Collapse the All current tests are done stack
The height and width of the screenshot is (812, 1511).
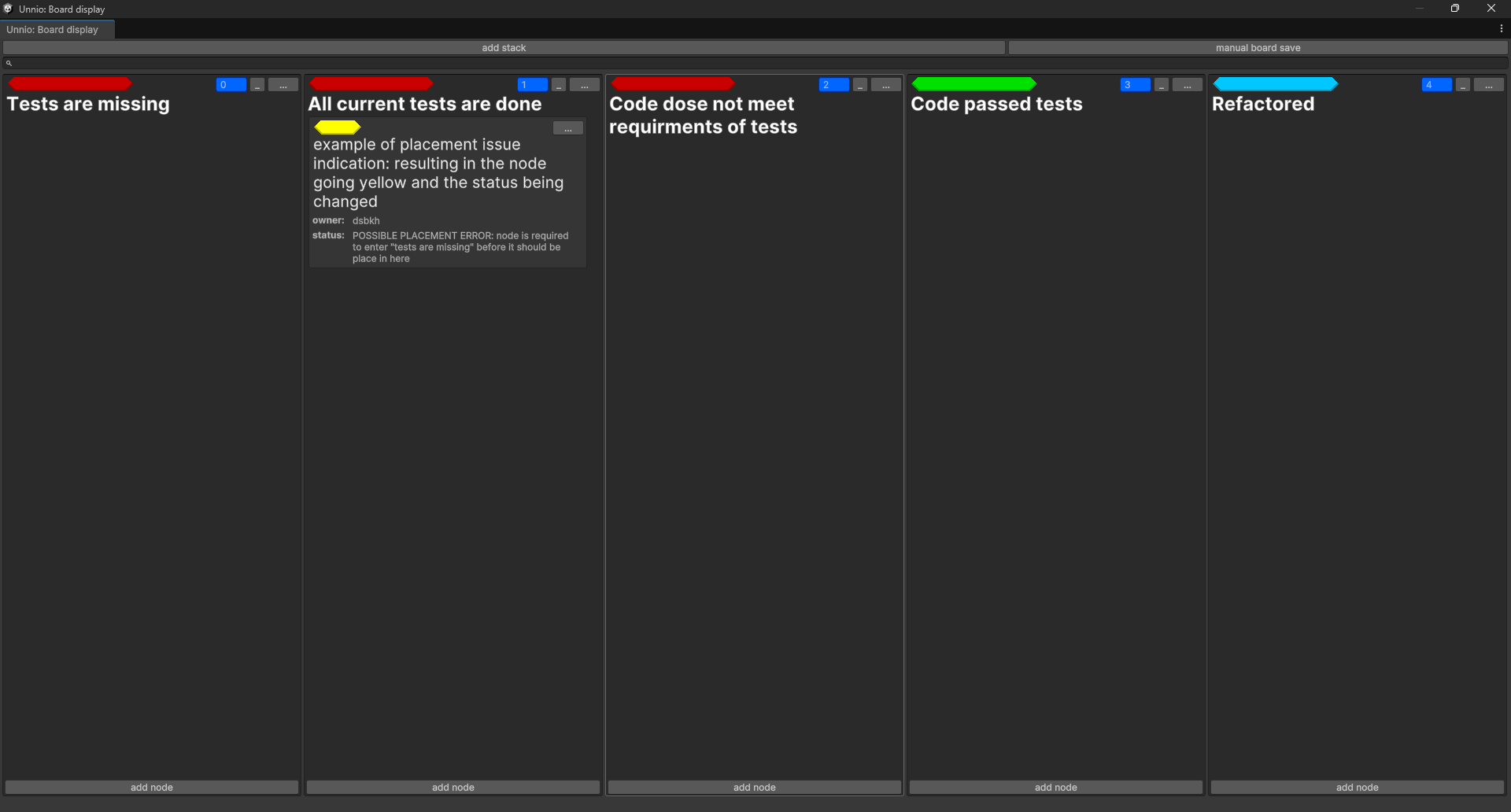pyautogui.click(x=559, y=85)
